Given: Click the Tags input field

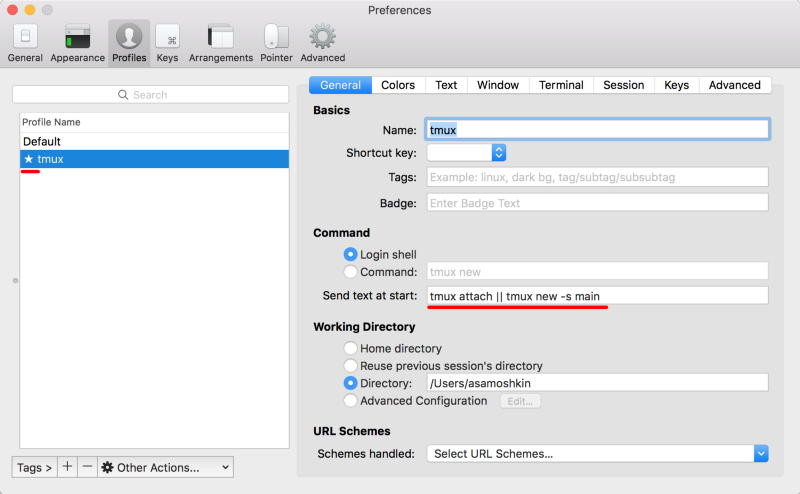Looking at the screenshot, I should 597,177.
